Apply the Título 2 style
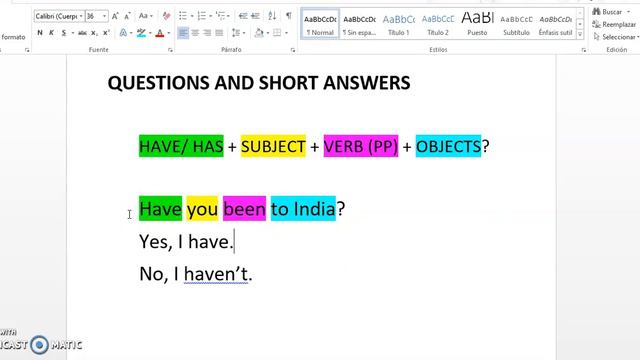This screenshot has width=640, height=360. [438, 24]
